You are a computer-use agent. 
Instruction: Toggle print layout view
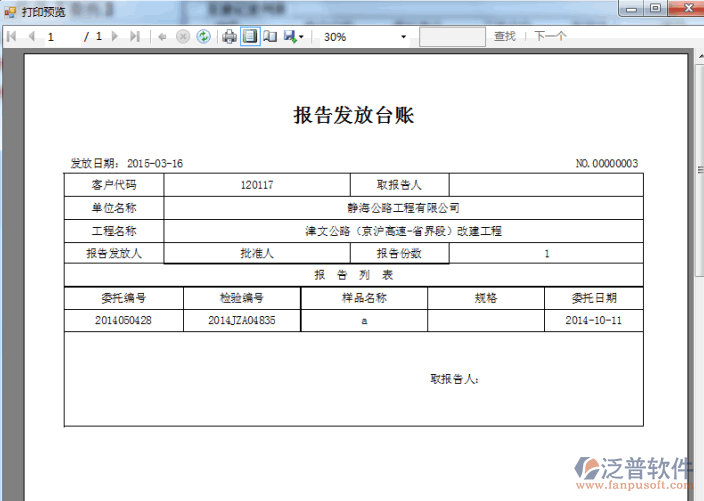pyautogui.click(x=250, y=36)
